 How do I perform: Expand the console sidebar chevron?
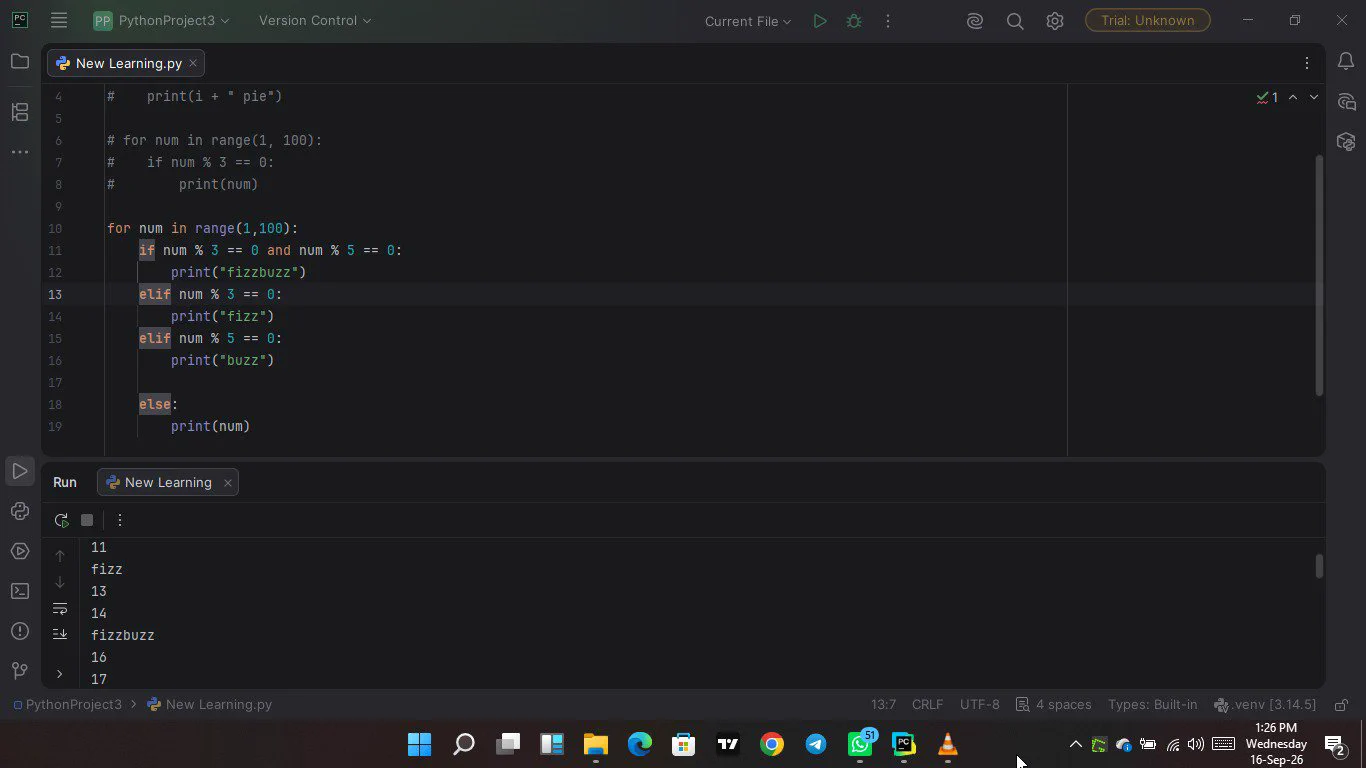(60, 674)
